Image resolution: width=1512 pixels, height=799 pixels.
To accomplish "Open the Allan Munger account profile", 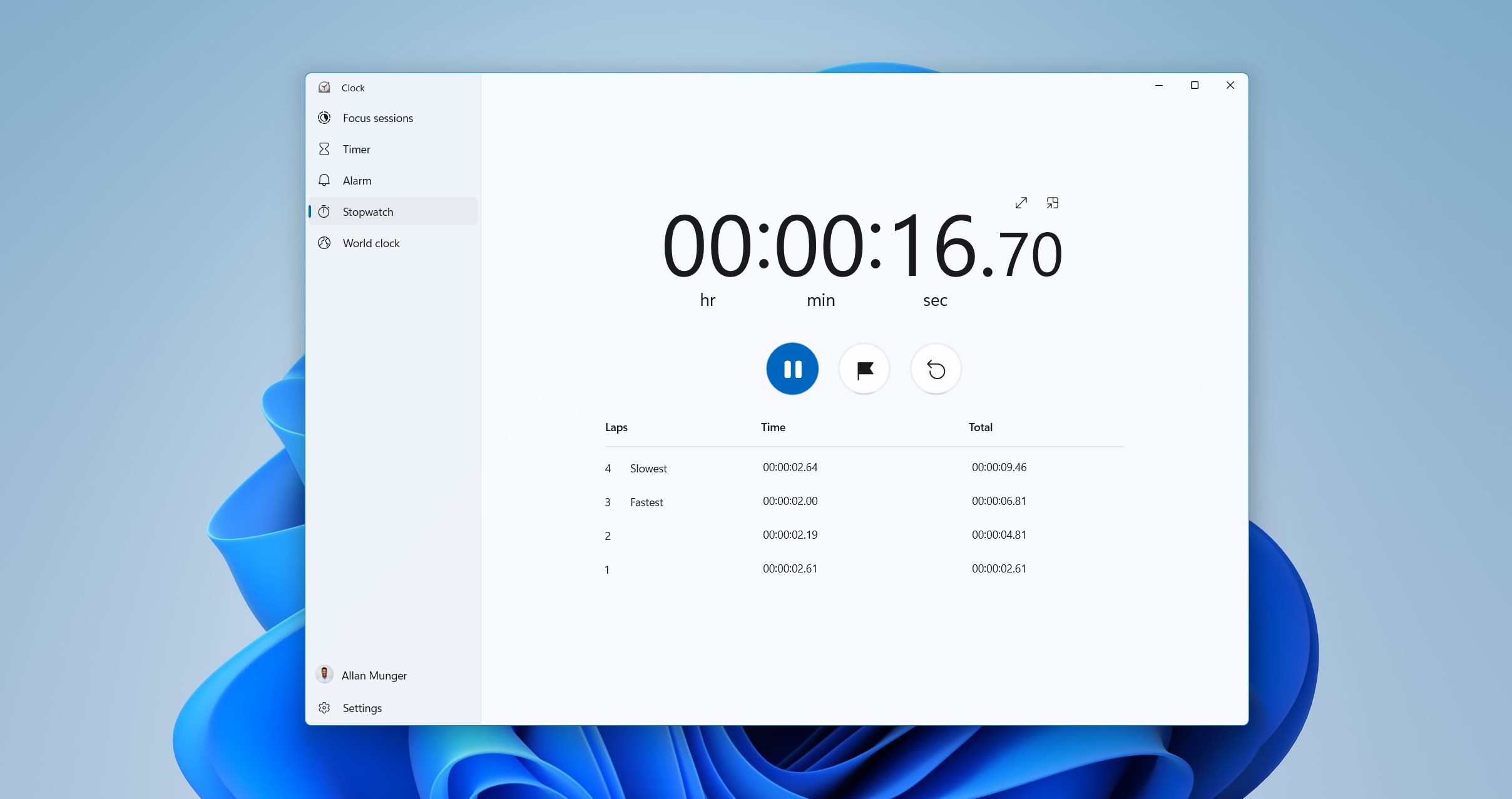I will coord(374,674).
